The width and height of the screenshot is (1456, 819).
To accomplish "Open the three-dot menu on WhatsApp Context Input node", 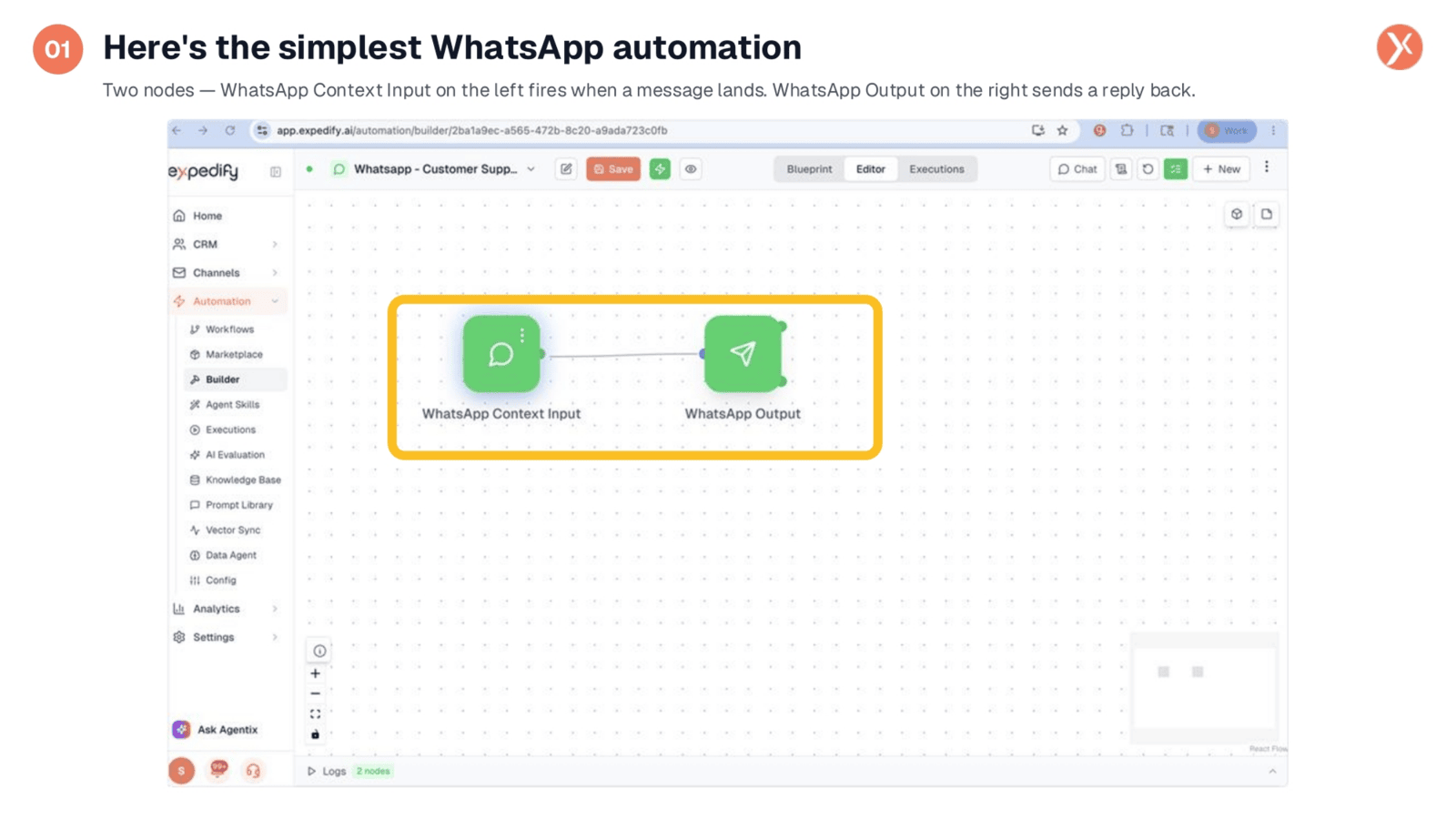I will [522, 336].
